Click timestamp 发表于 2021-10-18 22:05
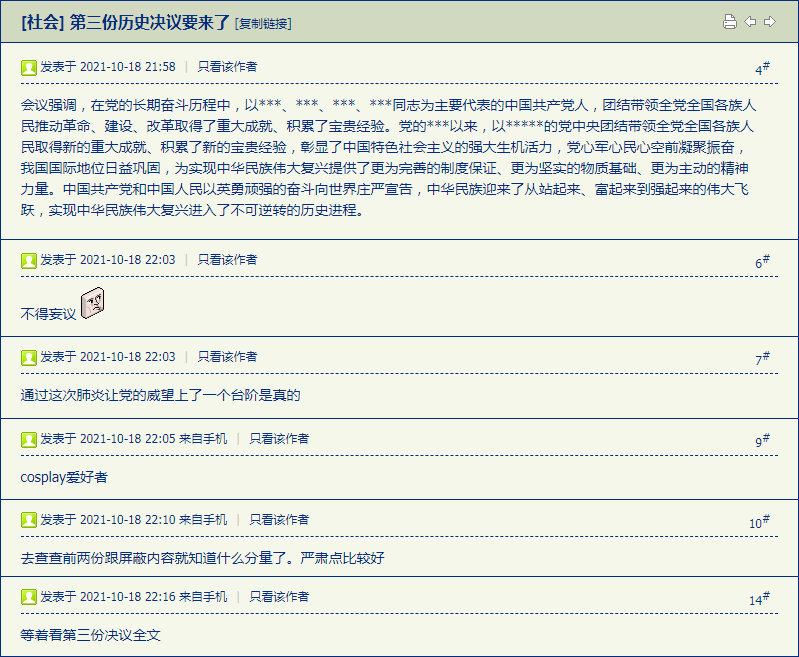The image size is (799, 657). click(x=108, y=439)
